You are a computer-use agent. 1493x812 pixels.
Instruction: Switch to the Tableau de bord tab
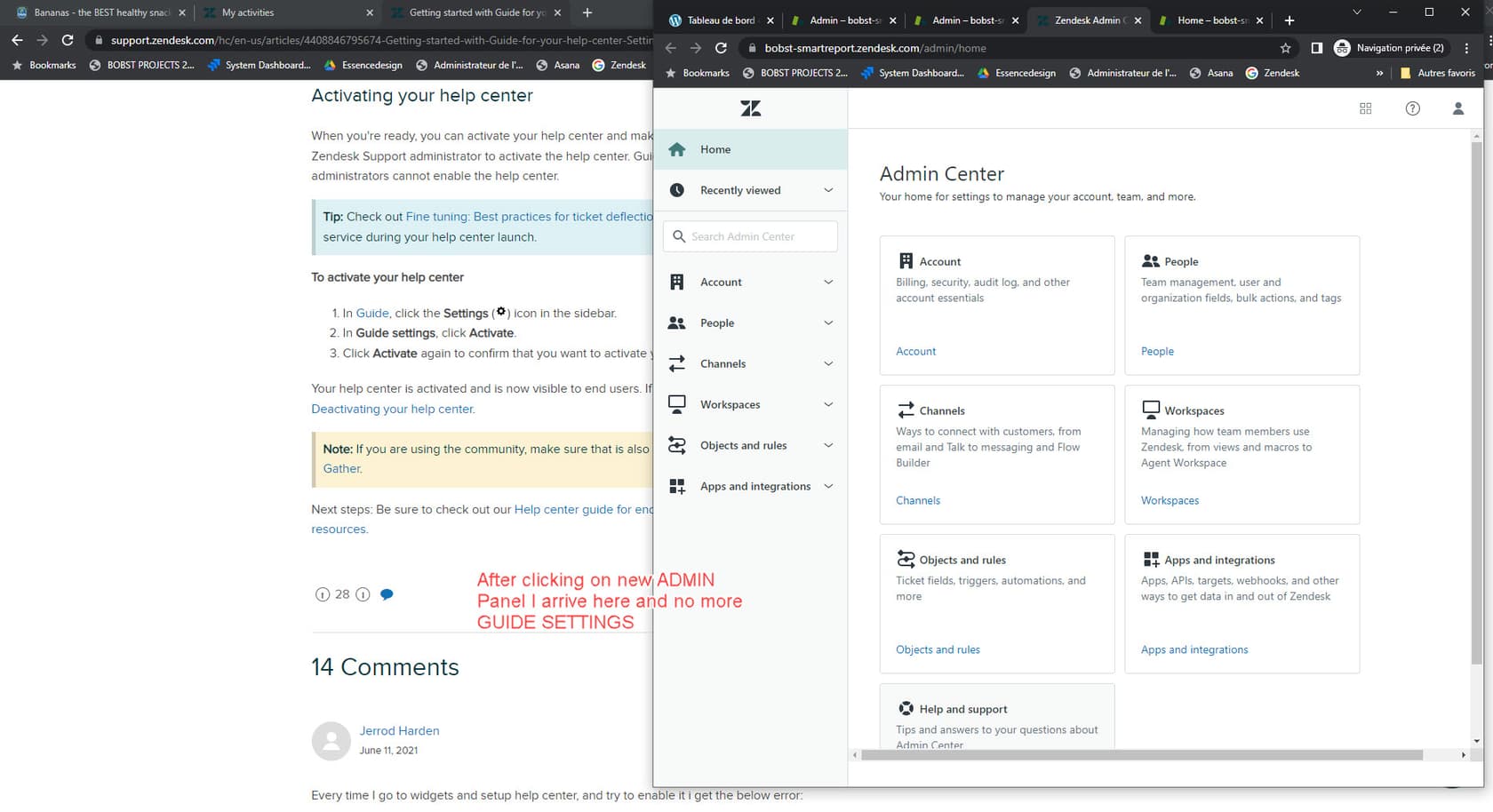pos(719,20)
